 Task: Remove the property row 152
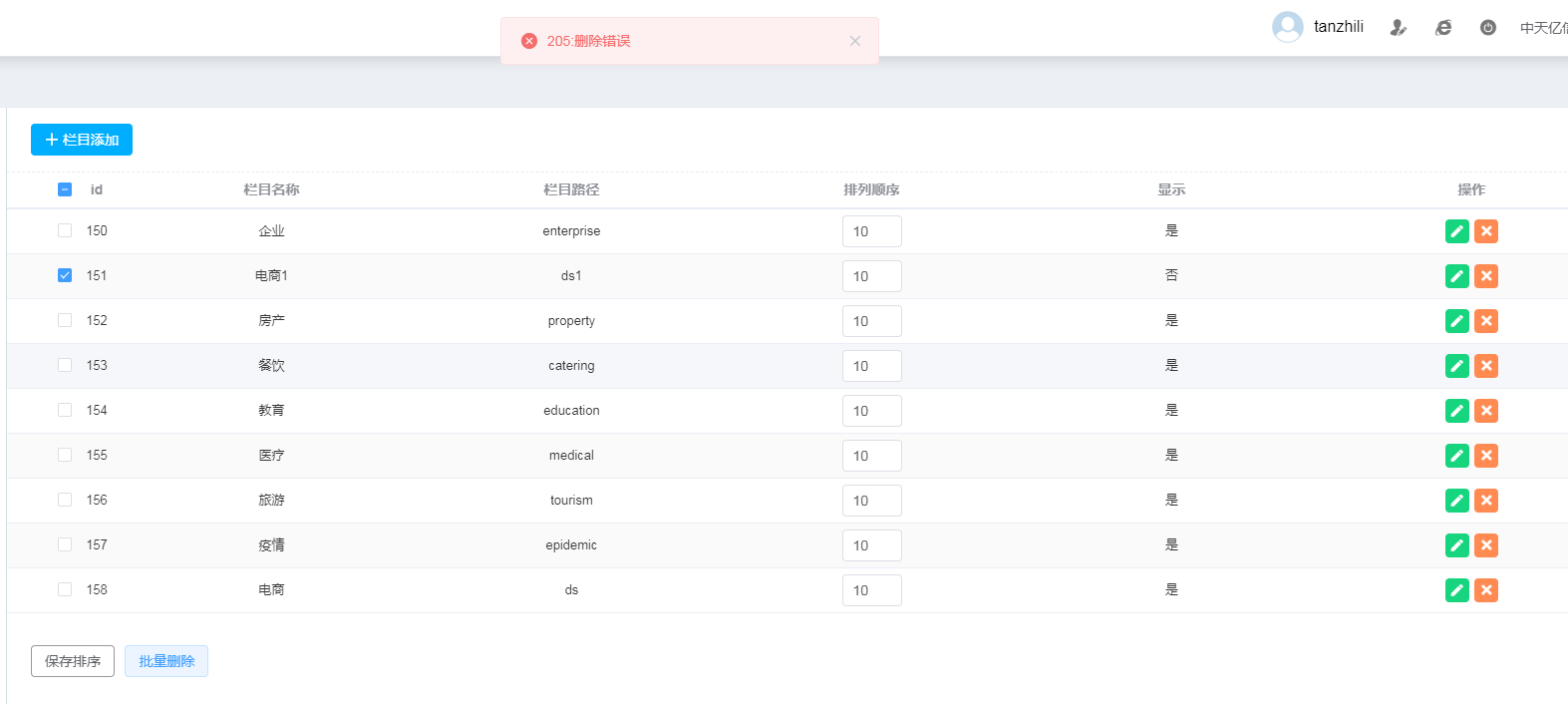1486,321
